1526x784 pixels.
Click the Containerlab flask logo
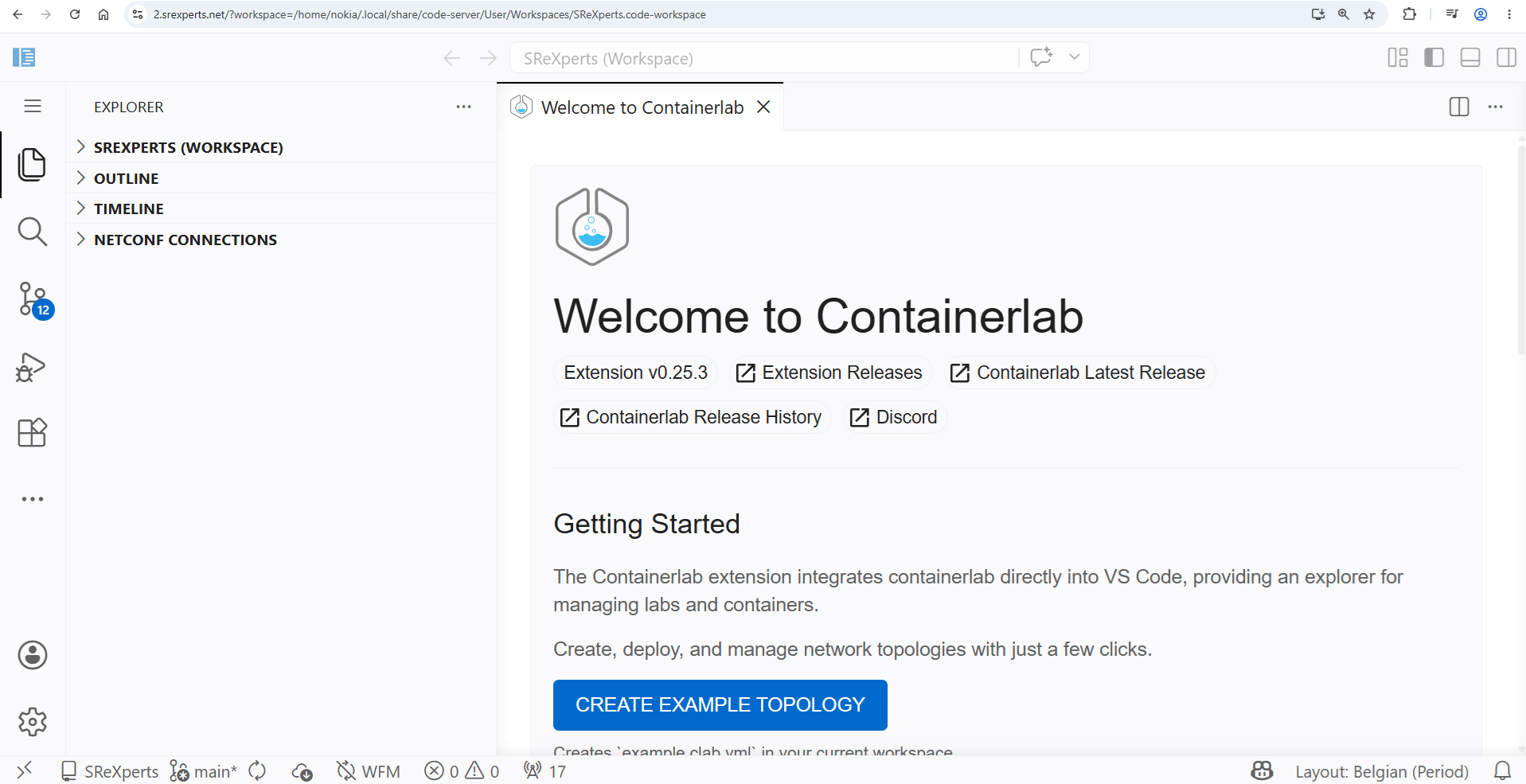pos(592,227)
